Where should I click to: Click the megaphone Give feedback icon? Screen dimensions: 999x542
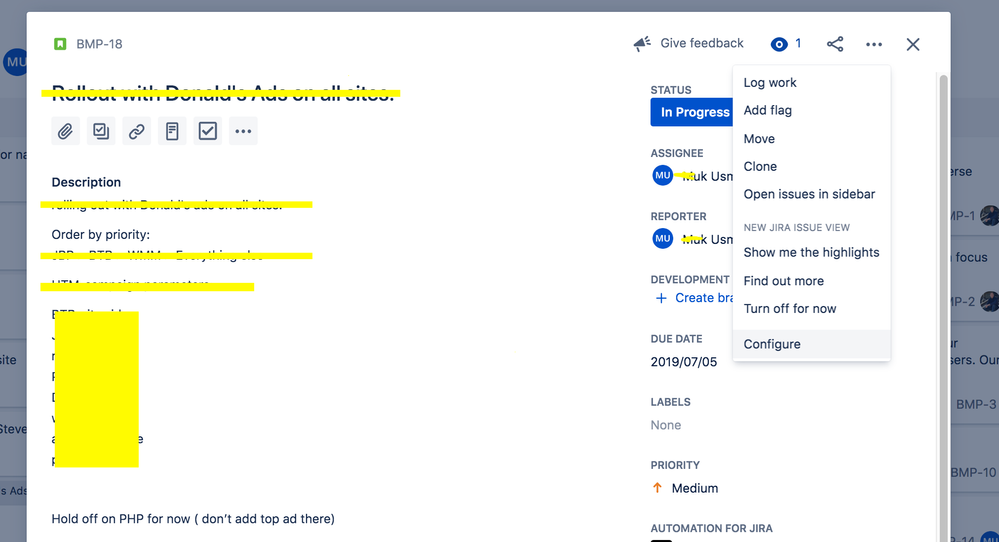[642, 43]
